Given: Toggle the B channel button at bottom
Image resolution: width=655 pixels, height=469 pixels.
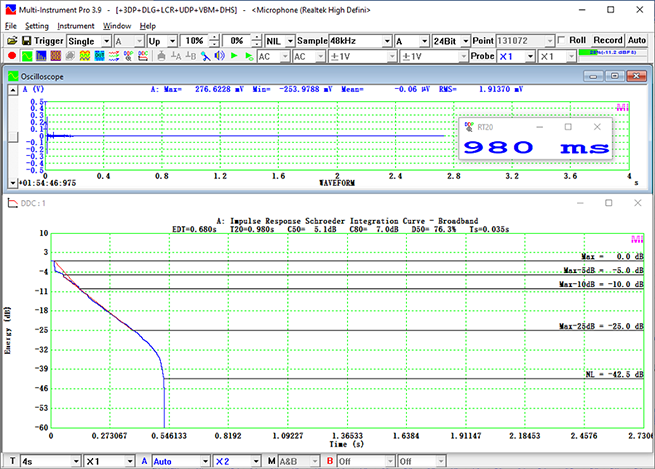Looking at the screenshot, I should click(x=331, y=461).
